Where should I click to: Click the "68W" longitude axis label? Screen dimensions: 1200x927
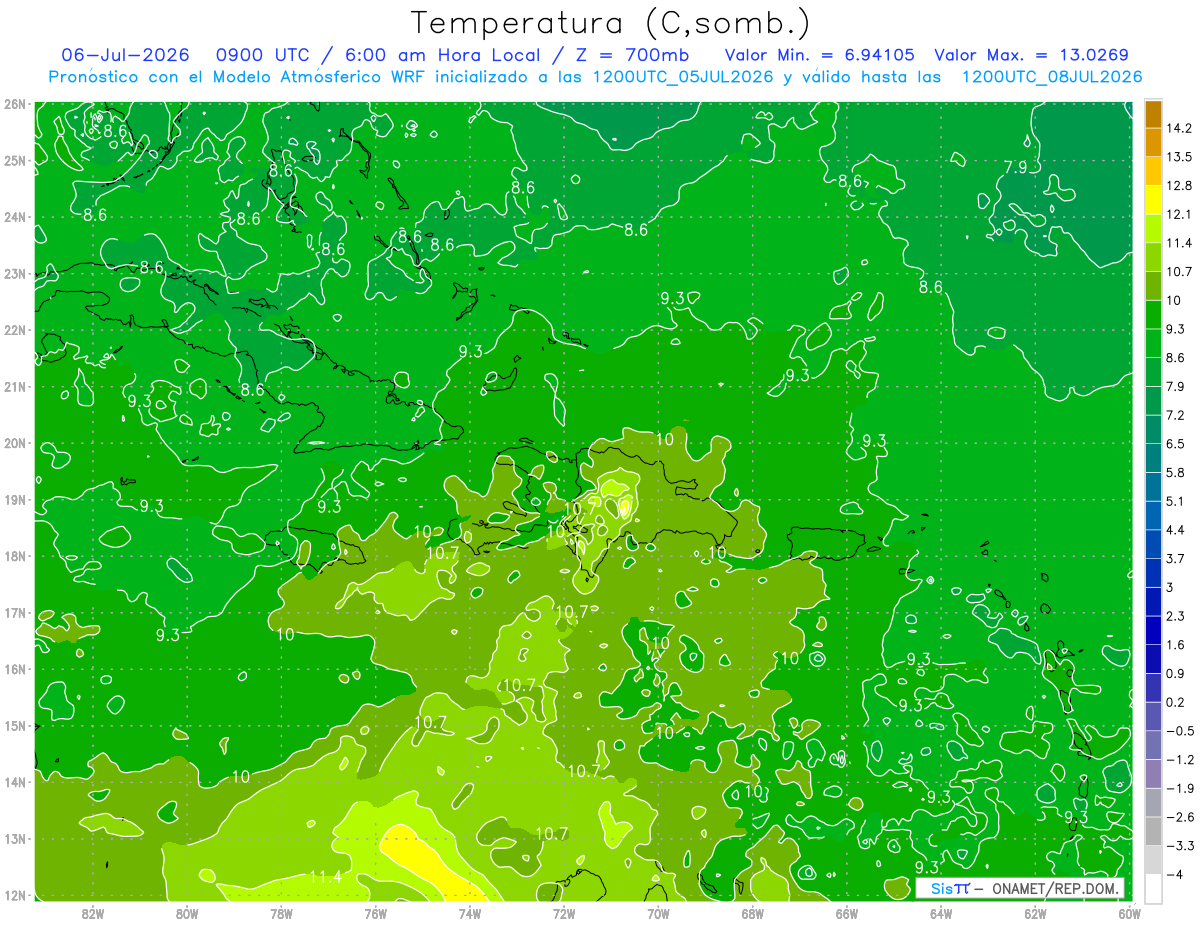click(x=753, y=913)
